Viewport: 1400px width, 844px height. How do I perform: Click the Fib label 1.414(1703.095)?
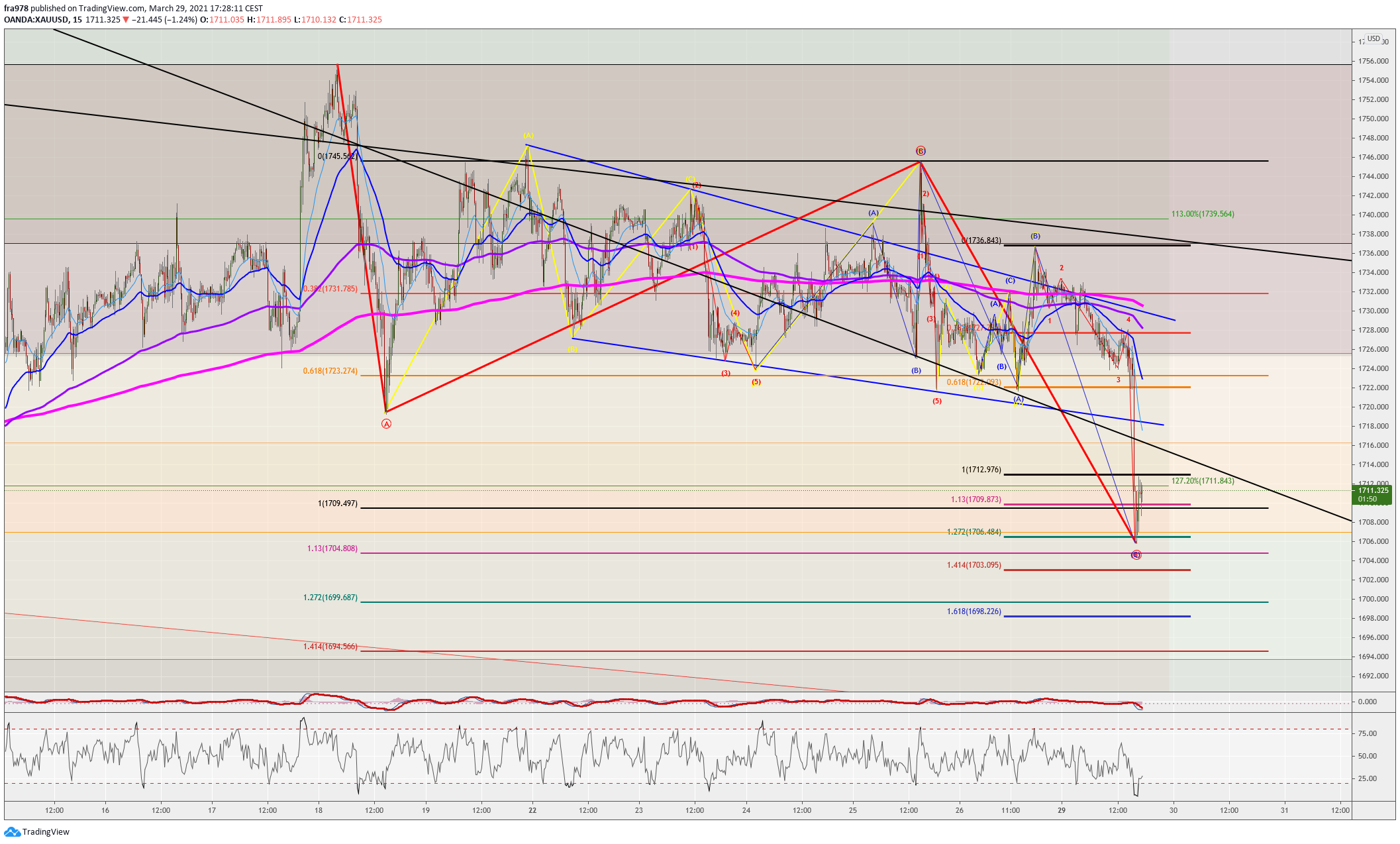[x=974, y=565]
